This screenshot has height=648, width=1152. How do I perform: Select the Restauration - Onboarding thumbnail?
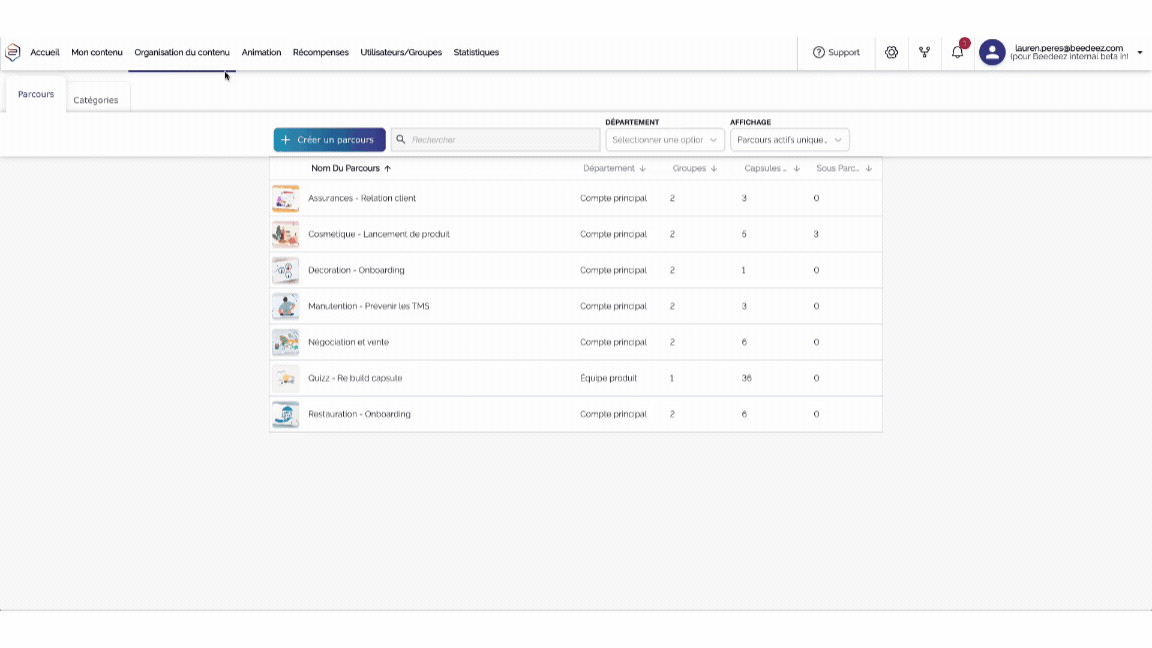(x=286, y=414)
